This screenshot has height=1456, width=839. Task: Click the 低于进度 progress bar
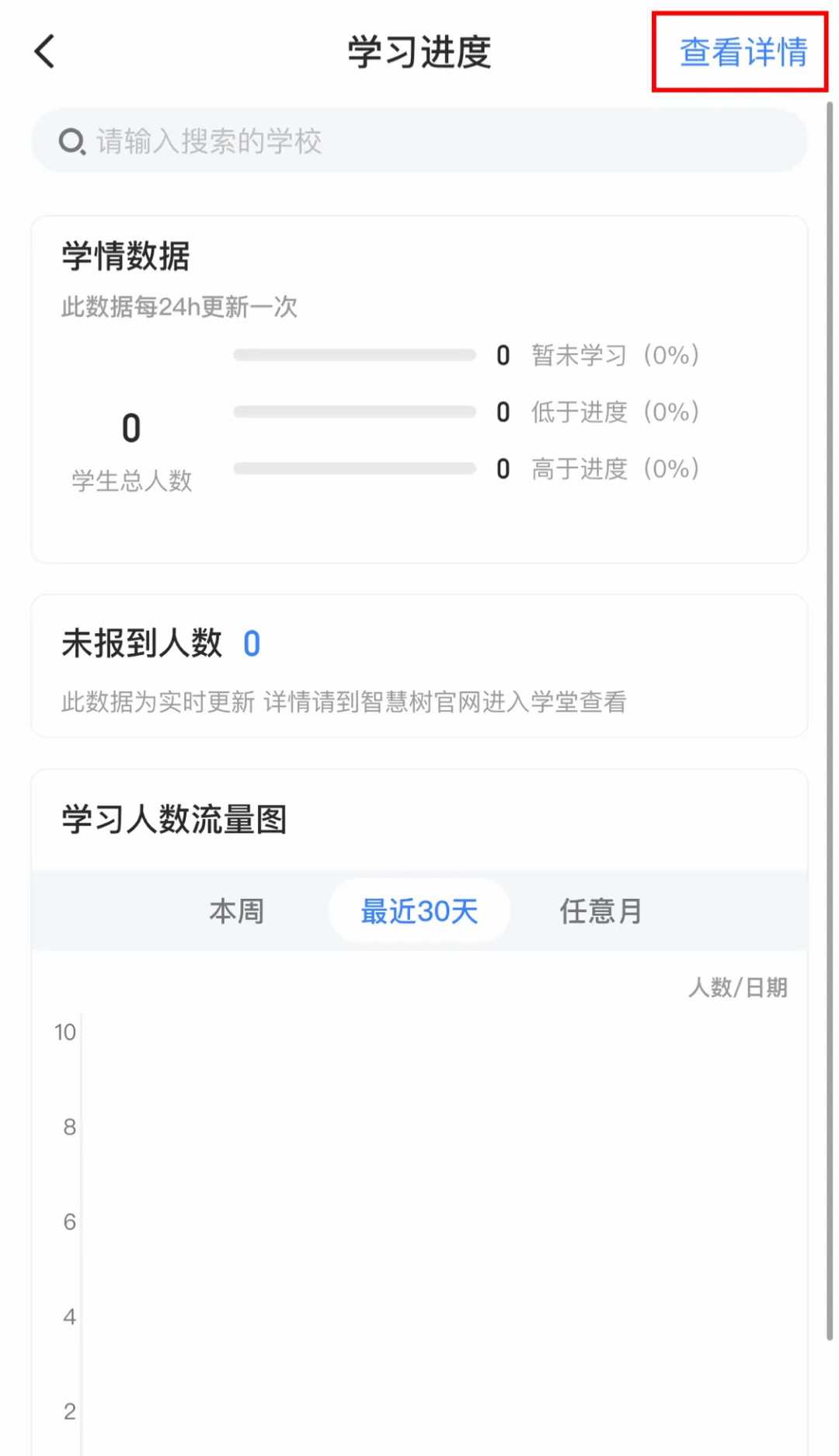point(354,412)
